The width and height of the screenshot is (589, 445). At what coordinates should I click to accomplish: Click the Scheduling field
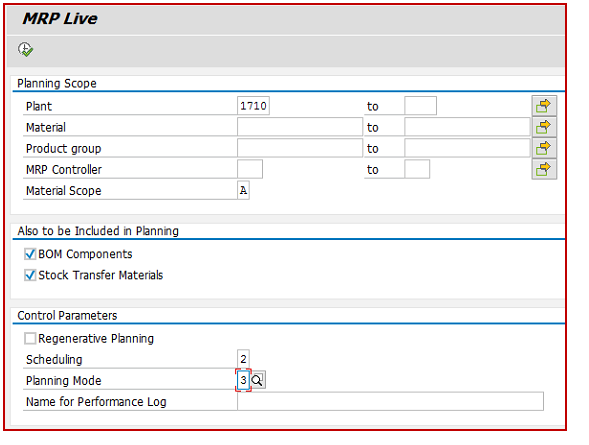[243, 359]
